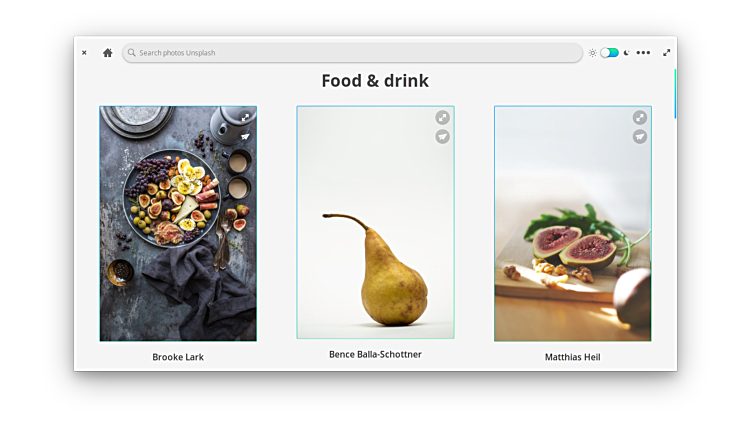The width and height of the screenshot is (752, 423).
Task: Share the Bence Balla-Schottner pear photo
Action: (x=443, y=137)
